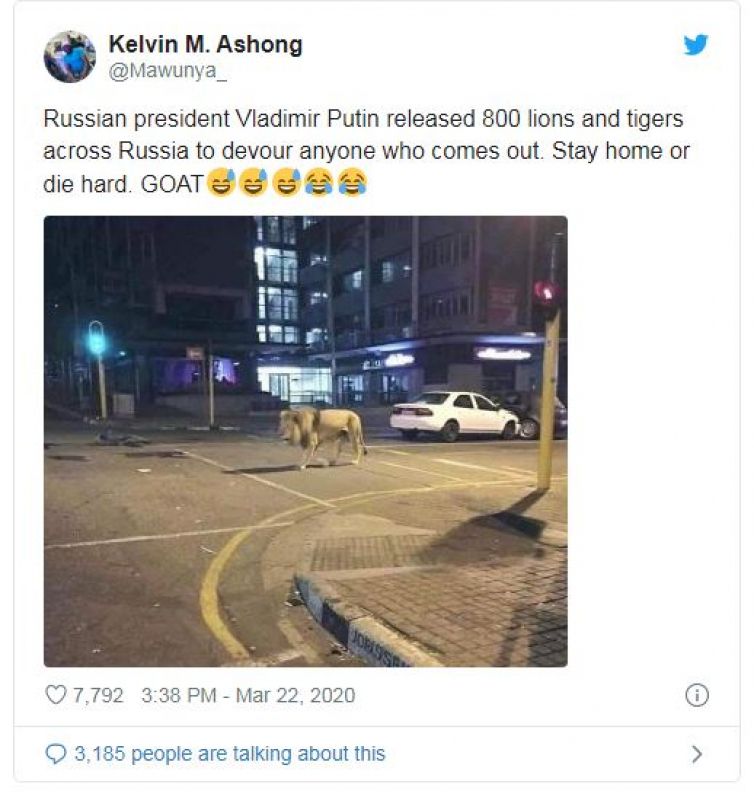Visit the @Mawunya_ handle link

click(x=168, y=71)
